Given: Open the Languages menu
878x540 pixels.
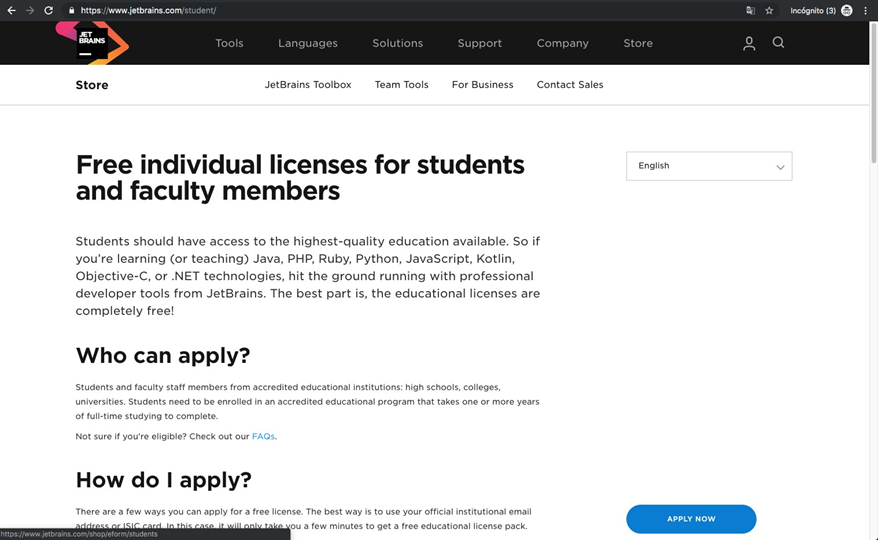Looking at the screenshot, I should point(308,43).
